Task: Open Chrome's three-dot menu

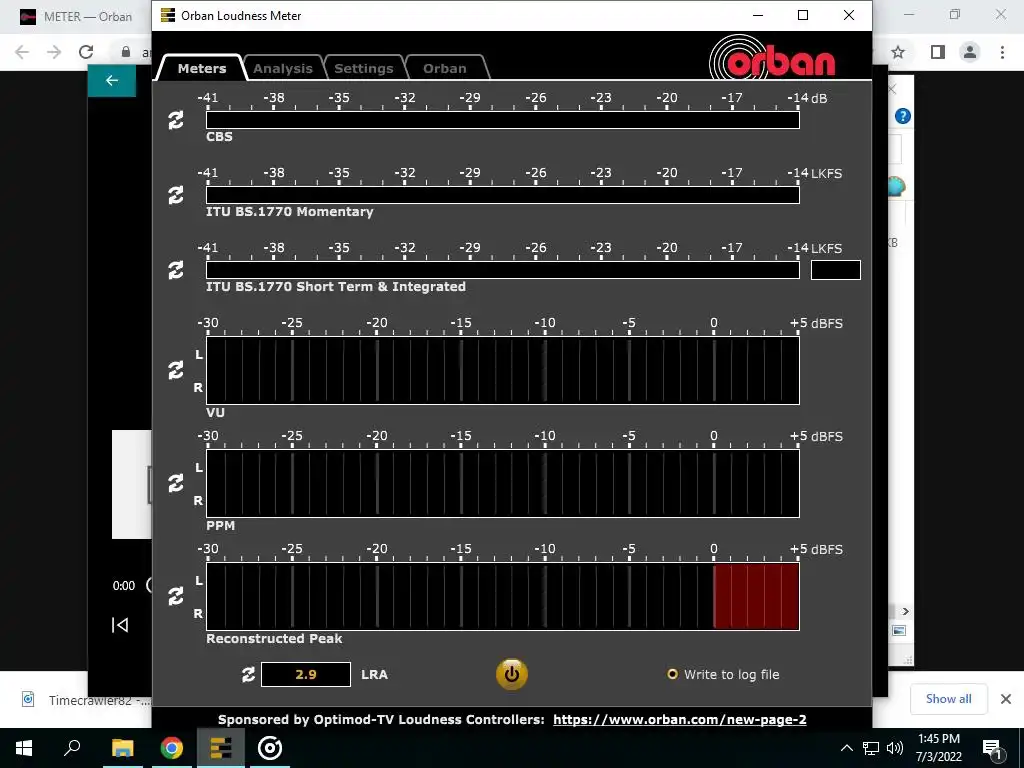Action: (x=1002, y=52)
